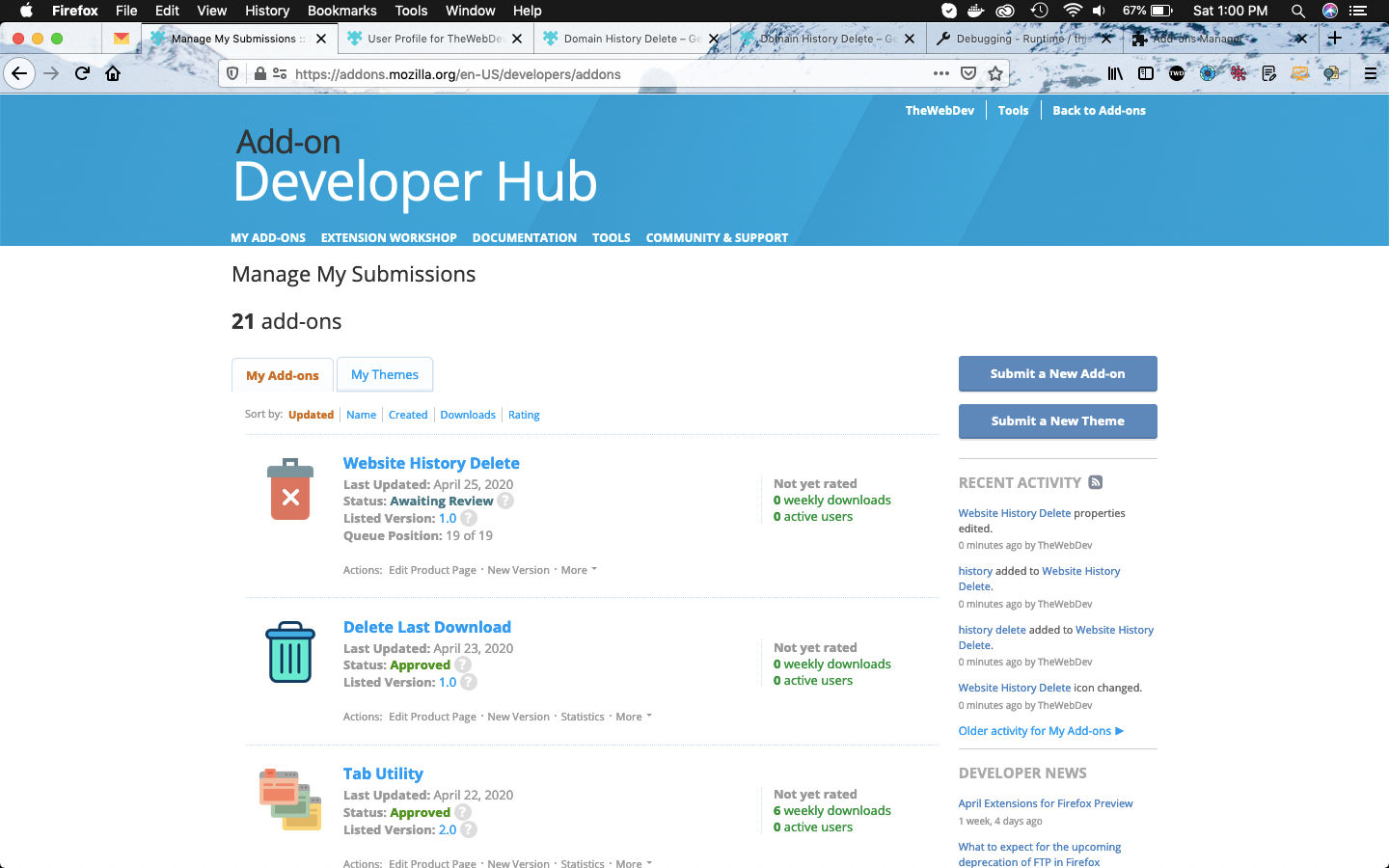Screen dimensions: 1389x868
Task: Show help beside Website History Delete listed version
Action: (469, 518)
